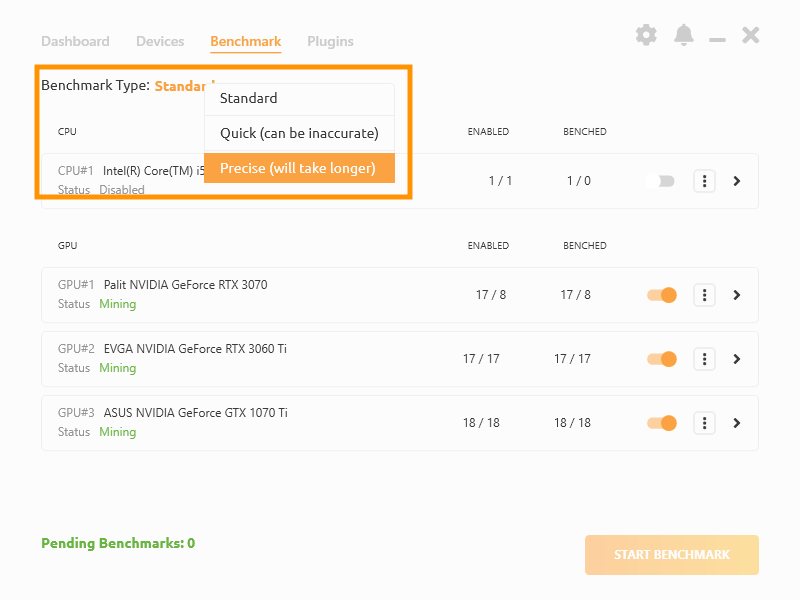The width and height of the screenshot is (800, 600).
Task: Open the three-dot menu for GPU#2 RTX 3060 Ti
Action: pos(704,359)
